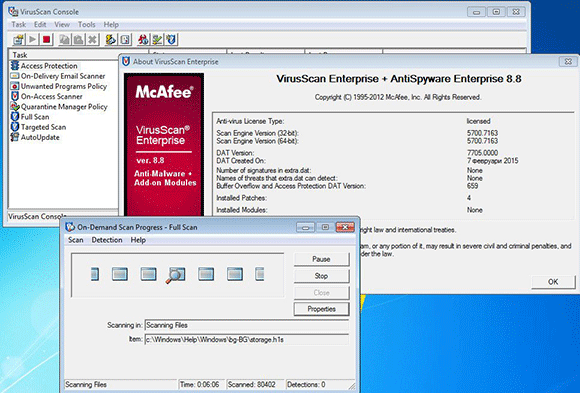Viewport: 580px width, 393px height.
Task: Click the VirusScan Console title bar icon
Action: [x=13, y=11]
